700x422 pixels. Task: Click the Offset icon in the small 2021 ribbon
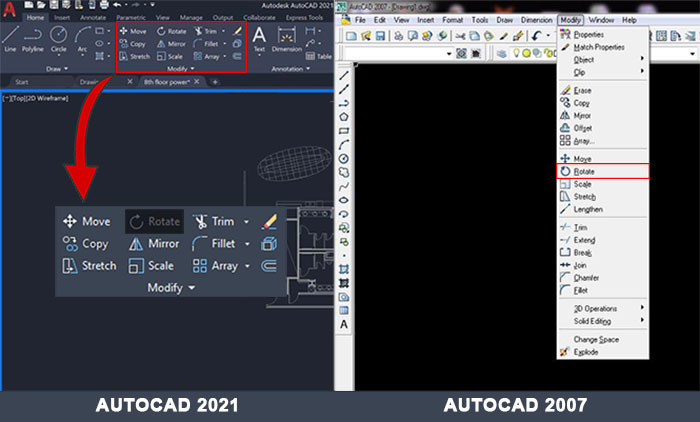pos(238,56)
